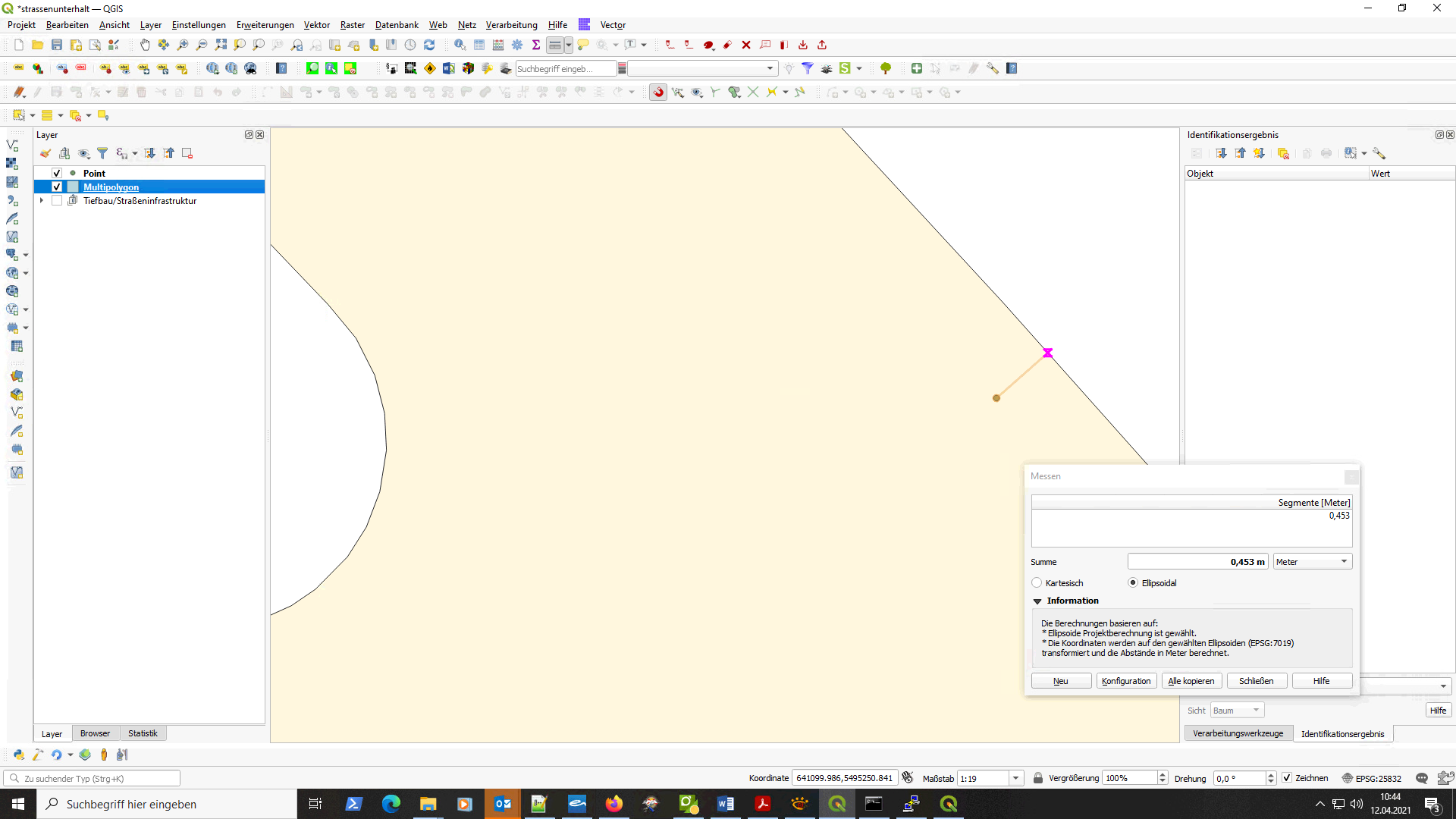Activate the Zoom Out magnifier tool
This screenshot has width=1456, height=819.
[202, 45]
